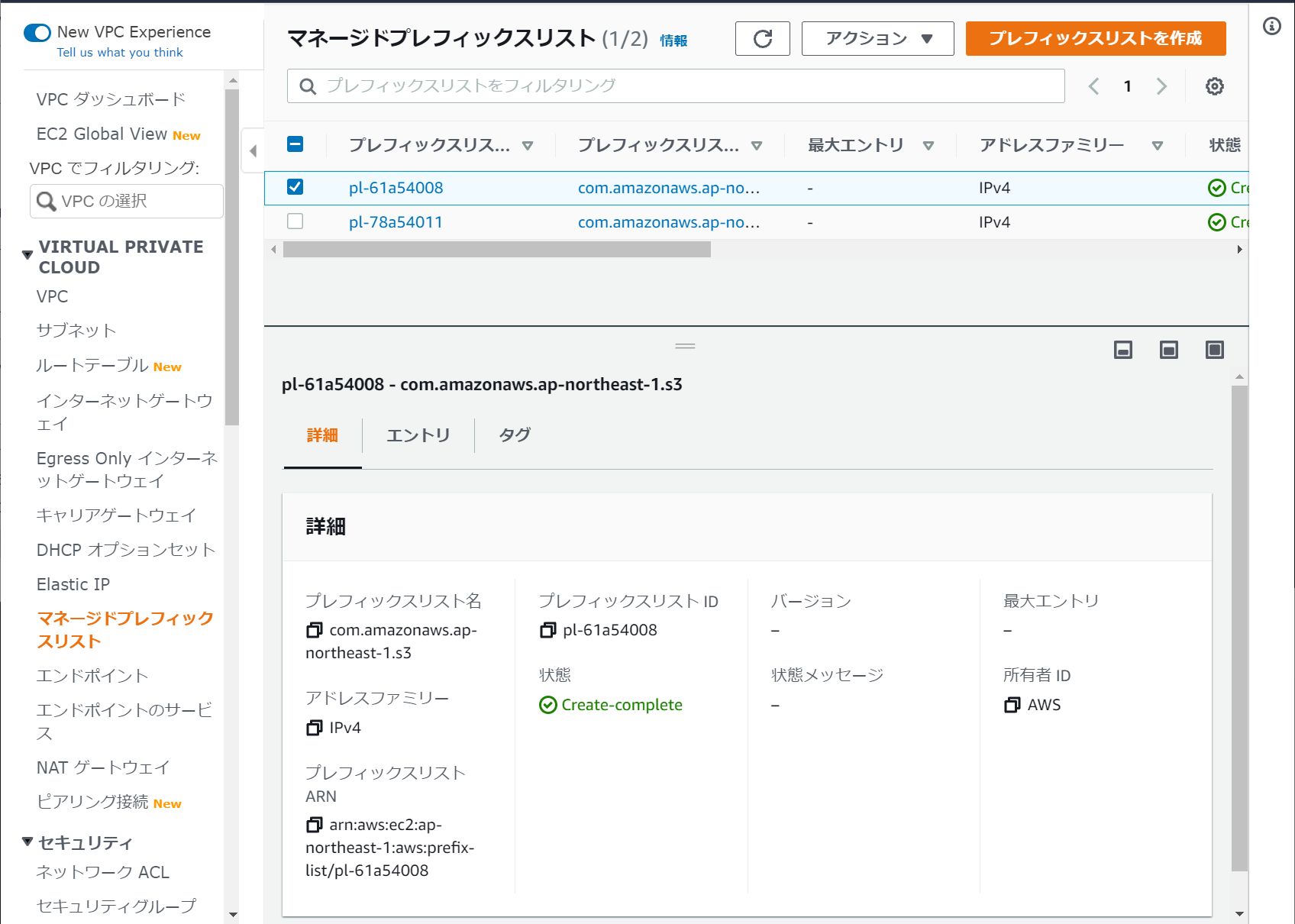Image resolution: width=1295 pixels, height=924 pixels.
Task: Go to next page chevron
Action: [1161, 86]
